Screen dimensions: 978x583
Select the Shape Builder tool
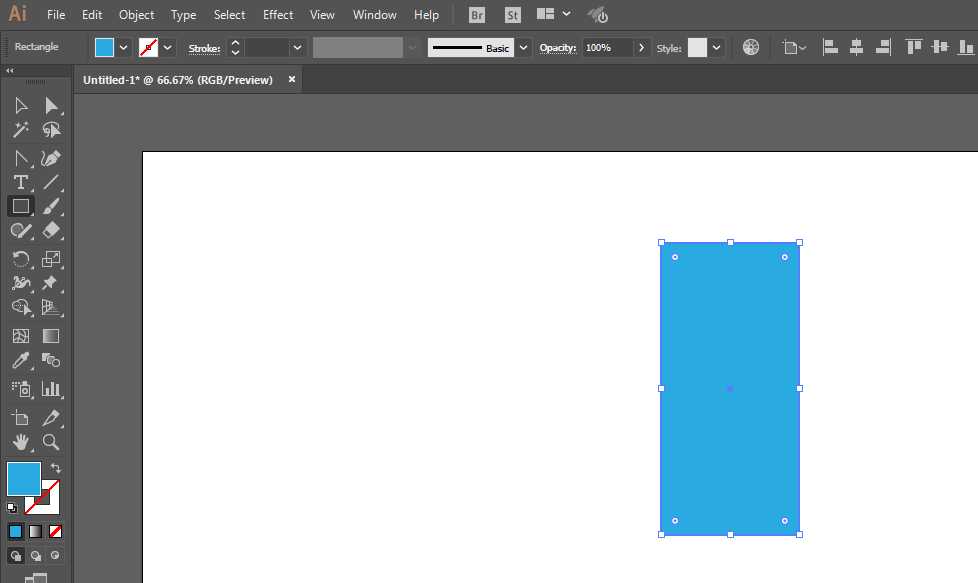[x=21, y=307]
